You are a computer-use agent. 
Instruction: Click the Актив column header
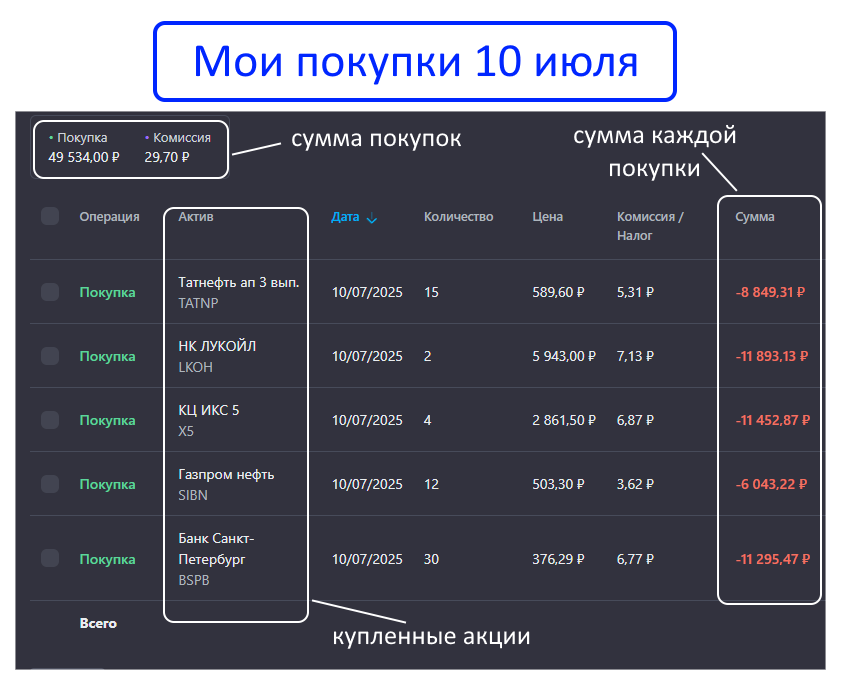[196, 217]
